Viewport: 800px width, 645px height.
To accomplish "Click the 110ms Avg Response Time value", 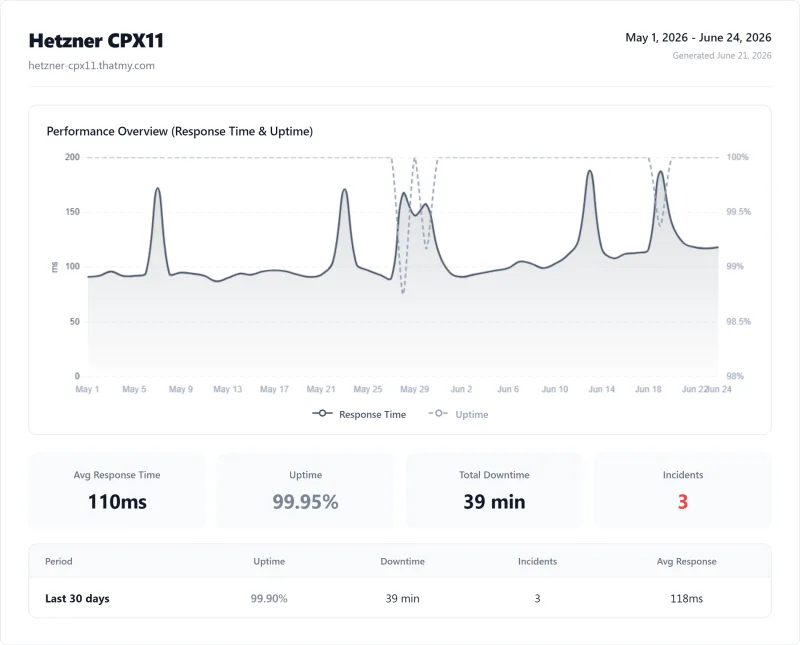I will [117, 502].
